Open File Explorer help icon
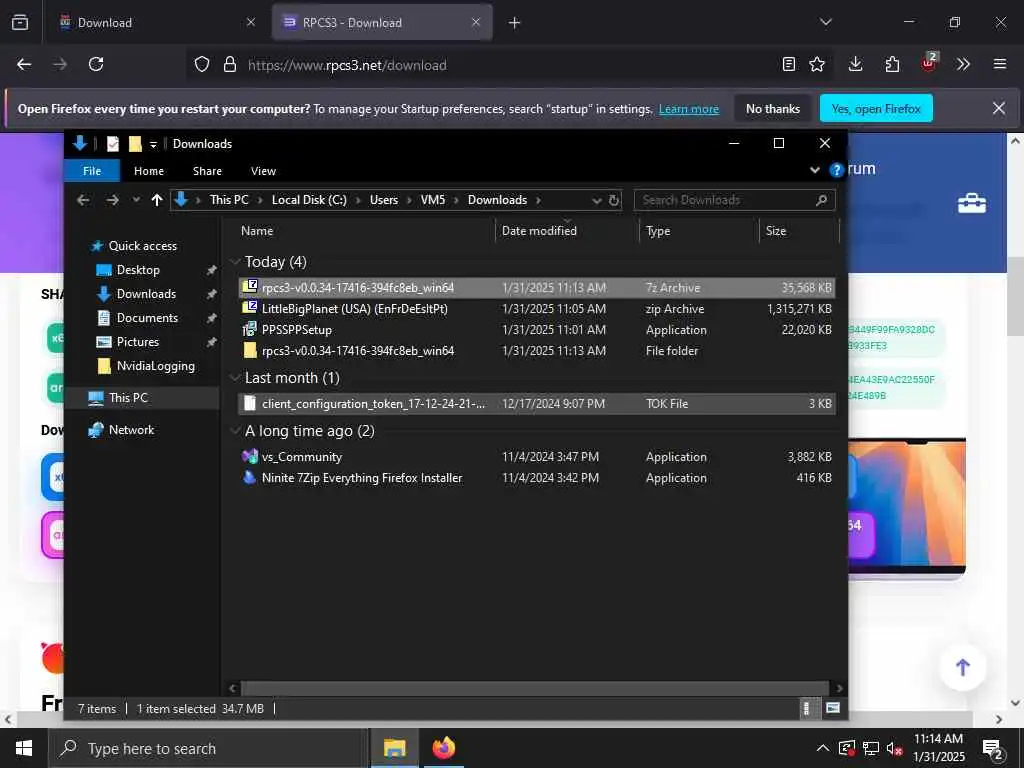 [837, 170]
